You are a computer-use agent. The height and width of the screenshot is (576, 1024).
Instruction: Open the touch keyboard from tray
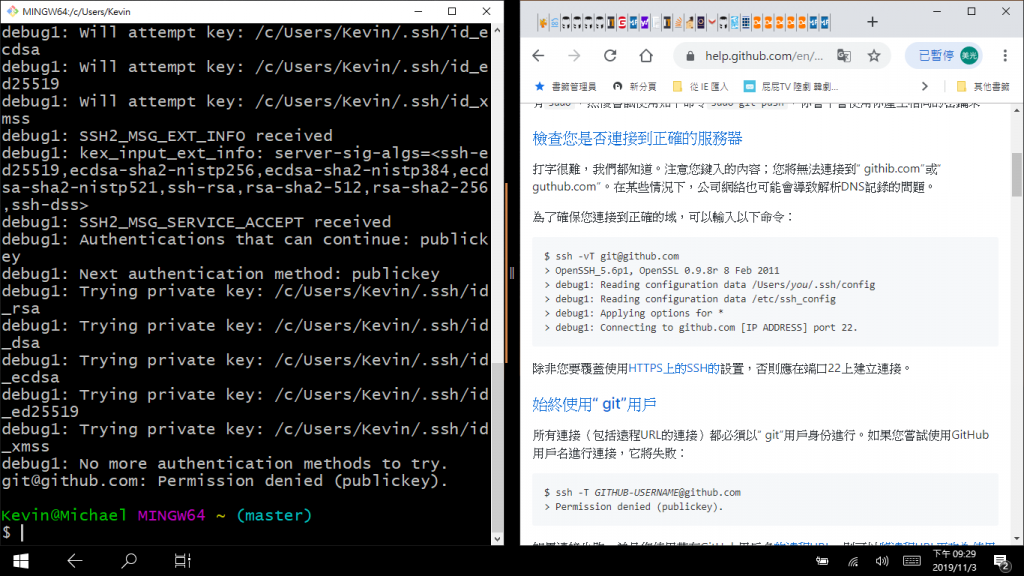point(912,561)
